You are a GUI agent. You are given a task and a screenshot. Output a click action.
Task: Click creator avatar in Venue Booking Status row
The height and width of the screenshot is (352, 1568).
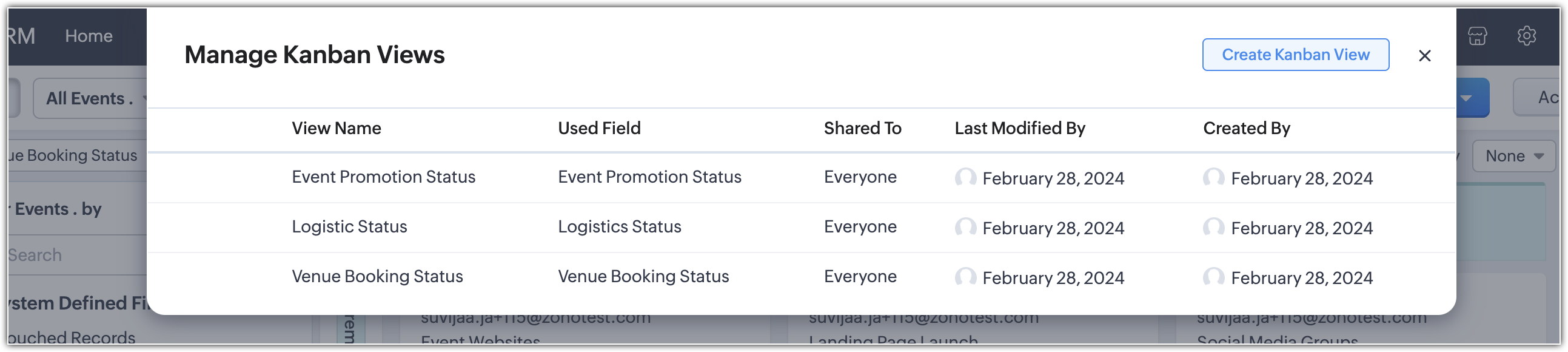tap(1214, 278)
